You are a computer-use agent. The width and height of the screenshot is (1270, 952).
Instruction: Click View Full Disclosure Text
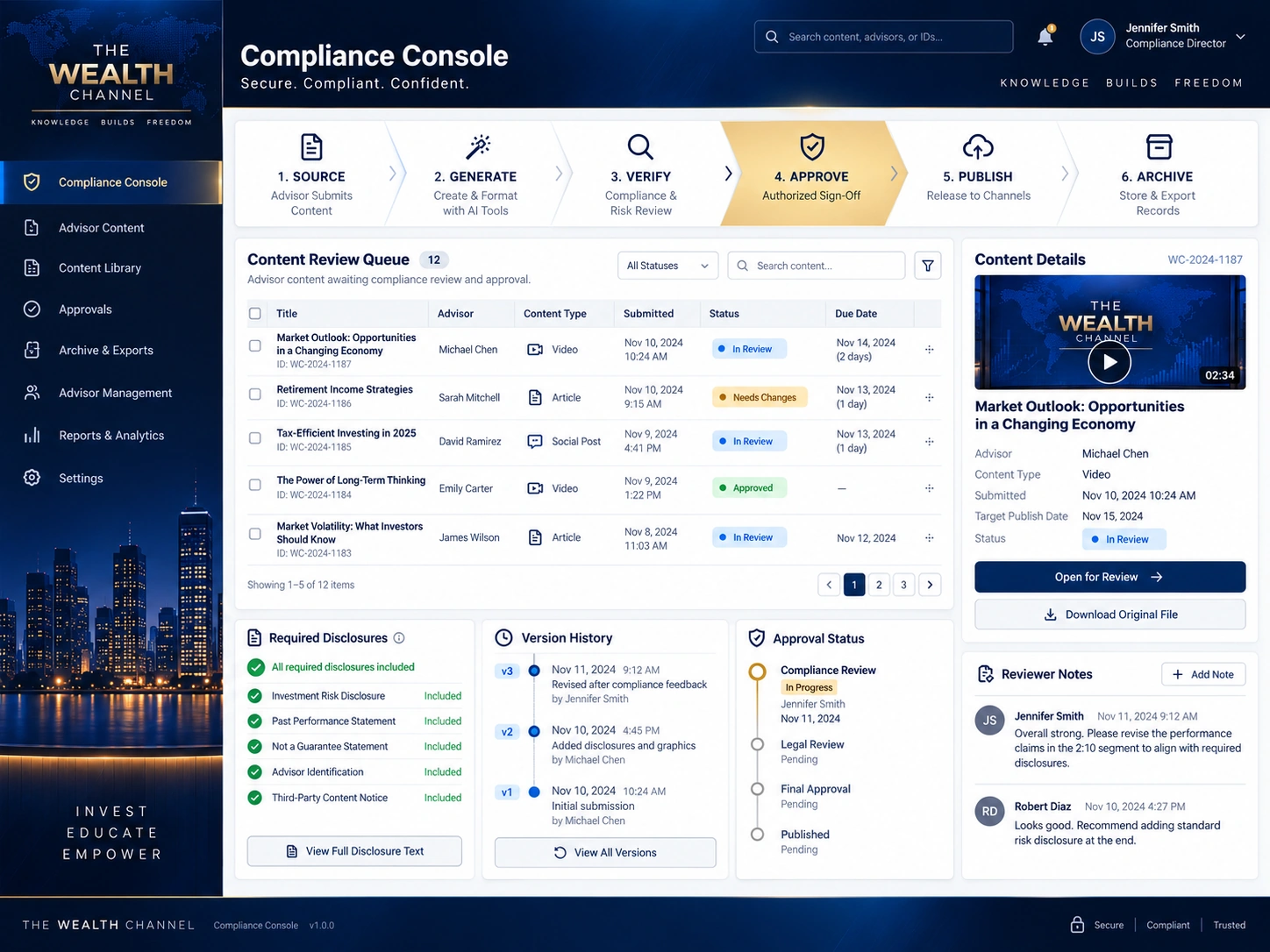pos(354,851)
